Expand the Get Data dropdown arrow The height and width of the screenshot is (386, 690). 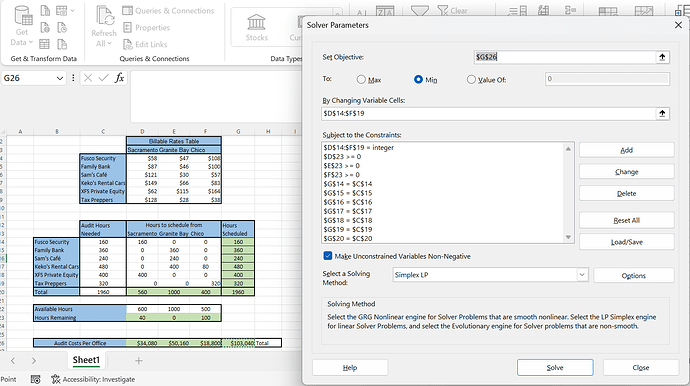tap(30, 42)
